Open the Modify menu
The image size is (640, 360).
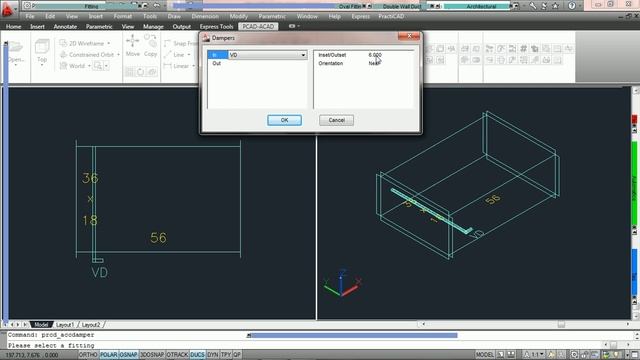click(238, 16)
